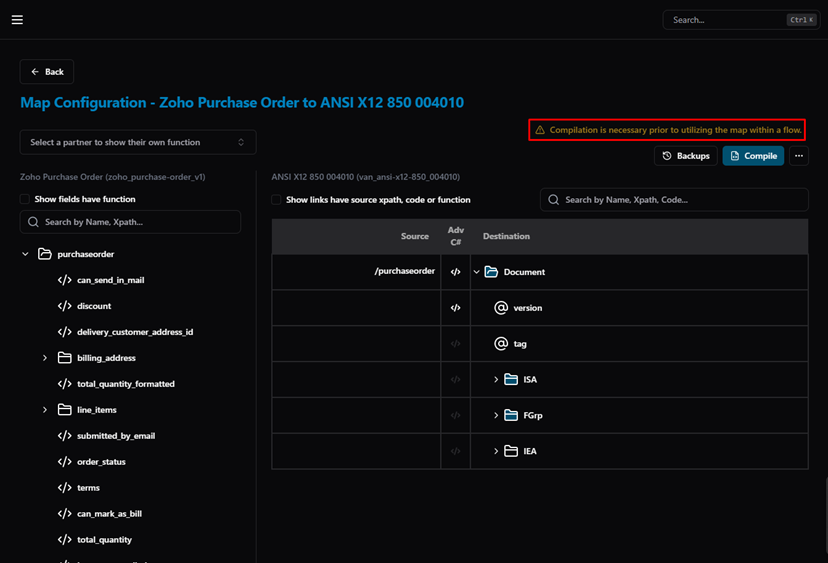The image size is (828, 563).
Task: Open Adv C# code for version row
Action: coord(455,308)
